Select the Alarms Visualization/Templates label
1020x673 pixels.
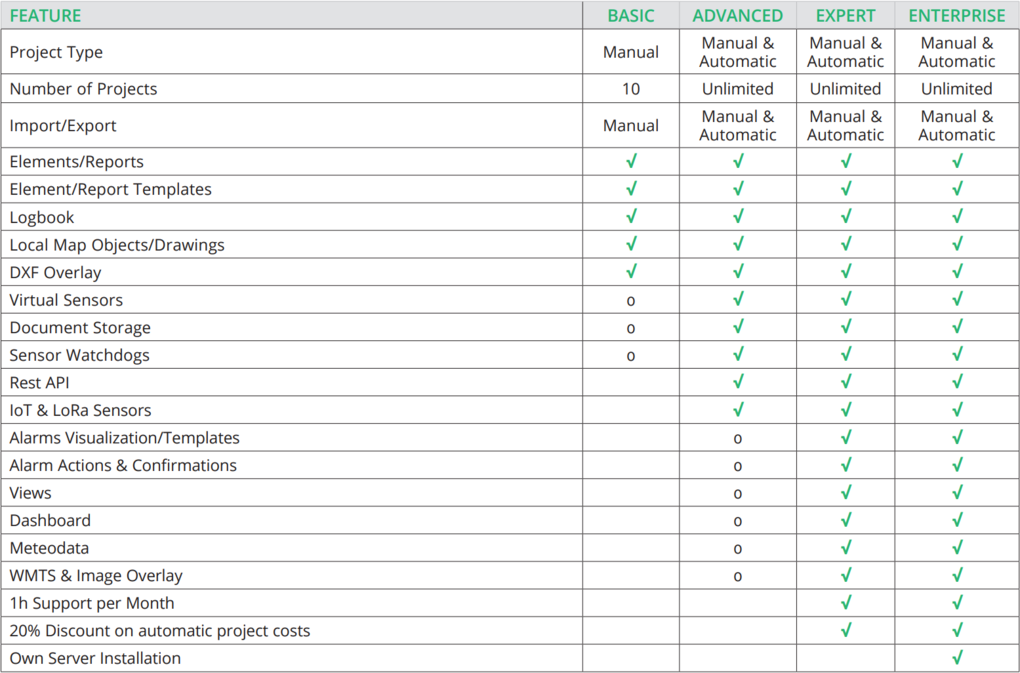point(124,438)
